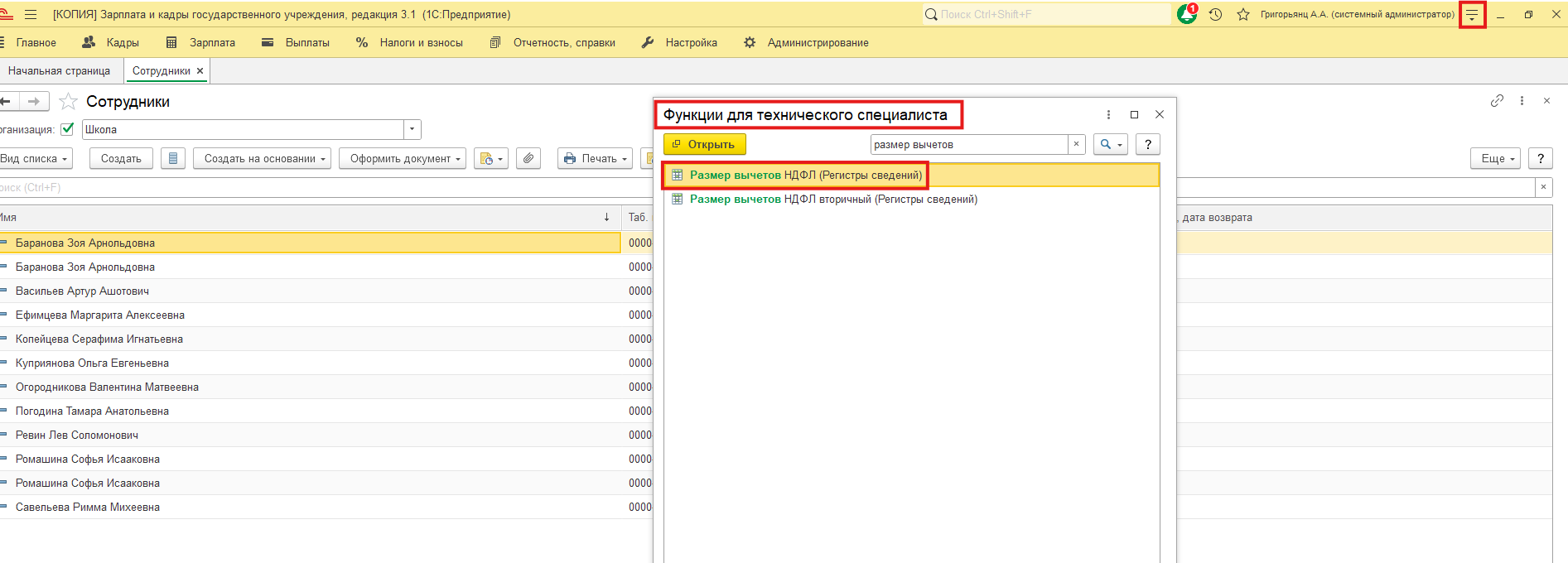Open the Еще menu dropdown
Image resolution: width=1568 pixels, height=563 pixels.
1495,158
